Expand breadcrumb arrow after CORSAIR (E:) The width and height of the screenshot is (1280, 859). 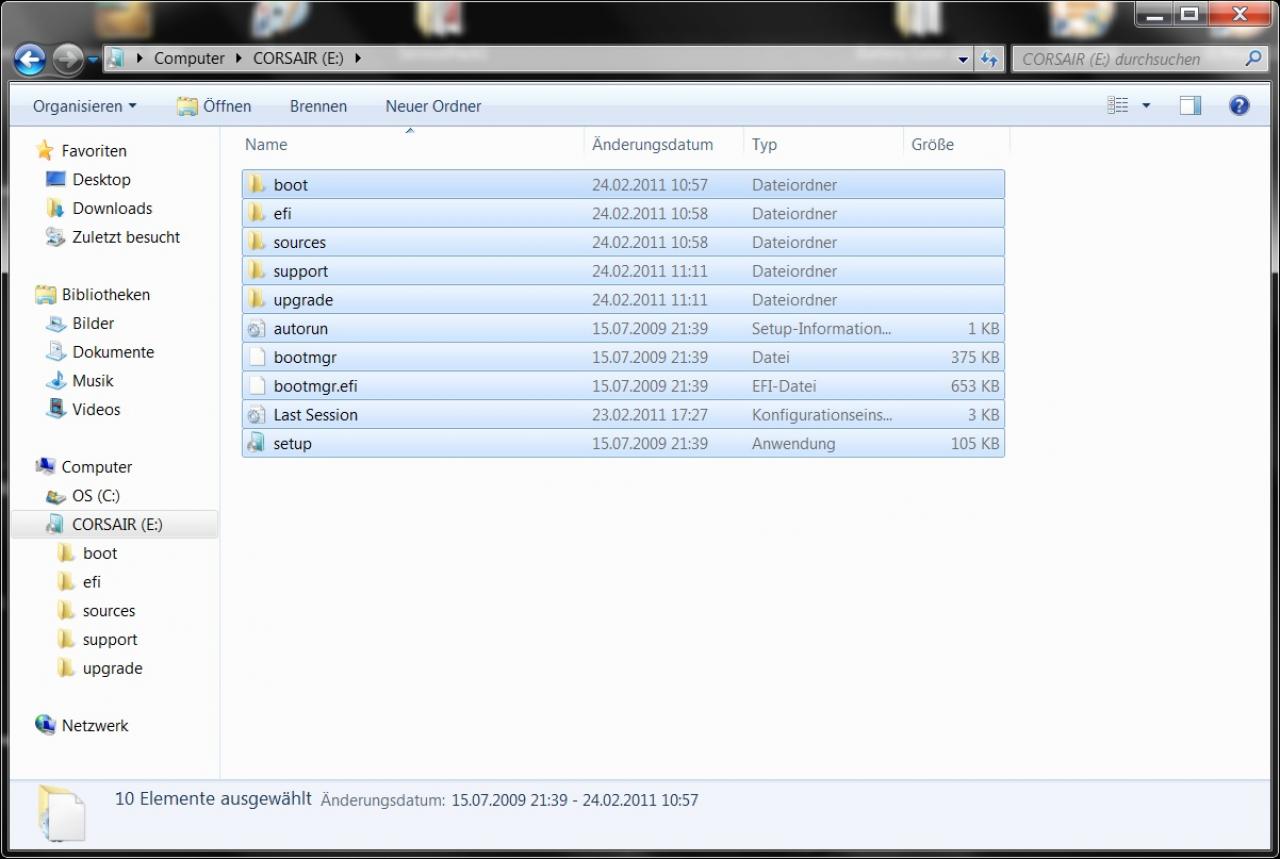point(357,59)
